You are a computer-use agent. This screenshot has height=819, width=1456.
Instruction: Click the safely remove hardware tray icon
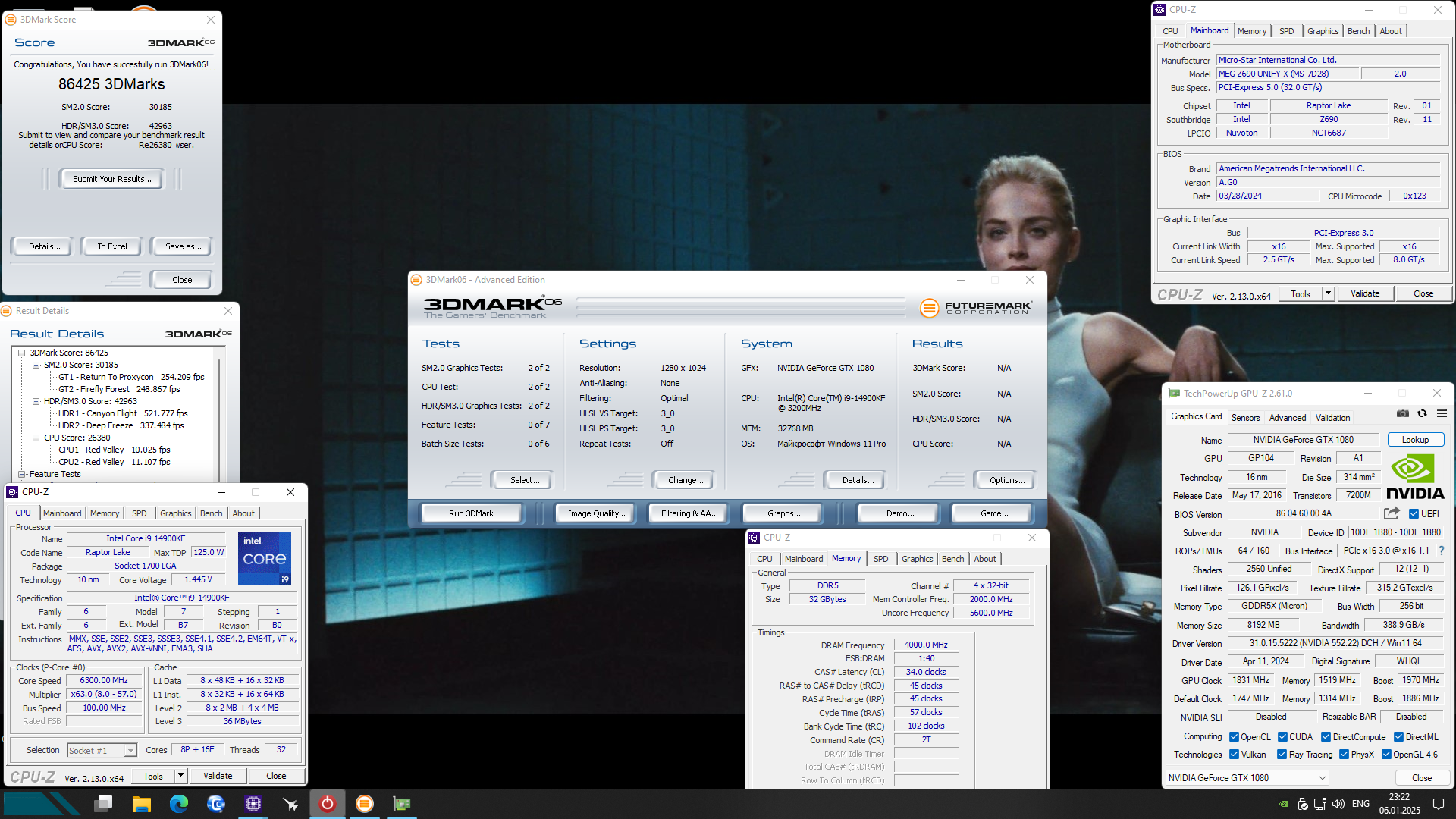tap(1302, 804)
